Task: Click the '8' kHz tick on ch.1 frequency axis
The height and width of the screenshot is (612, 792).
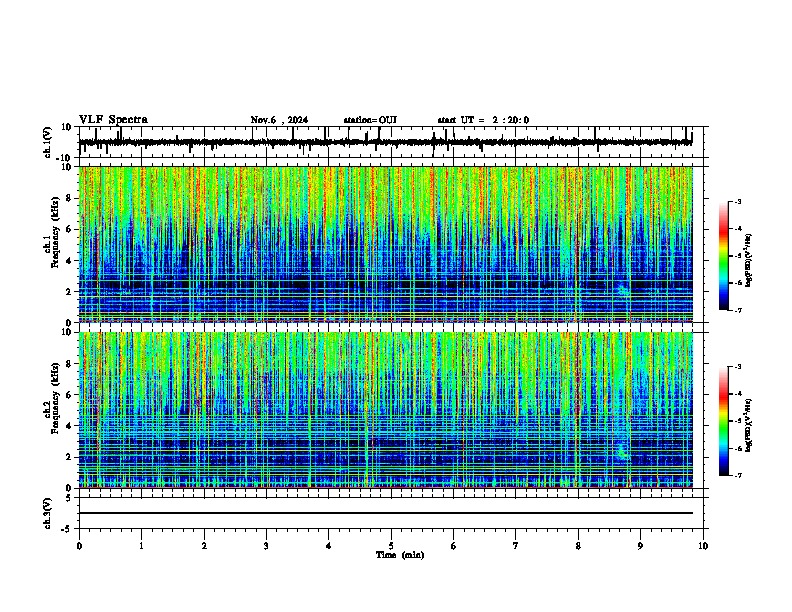Action: [69, 198]
